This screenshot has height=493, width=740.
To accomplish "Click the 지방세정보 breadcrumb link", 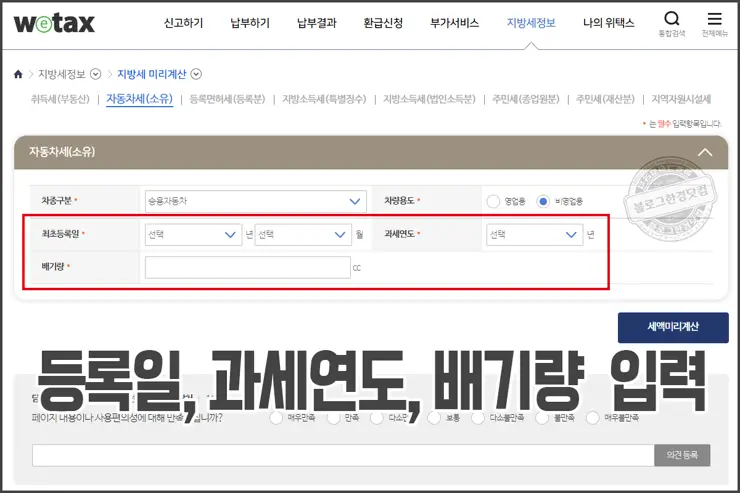I will click(x=62, y=74).
